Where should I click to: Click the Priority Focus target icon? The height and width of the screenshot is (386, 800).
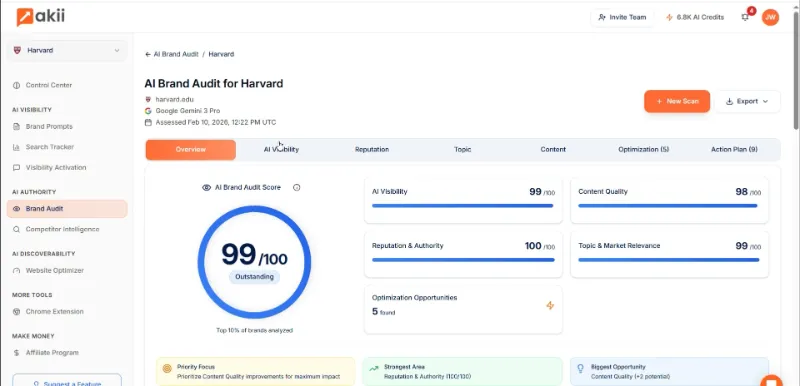[167, 368]
